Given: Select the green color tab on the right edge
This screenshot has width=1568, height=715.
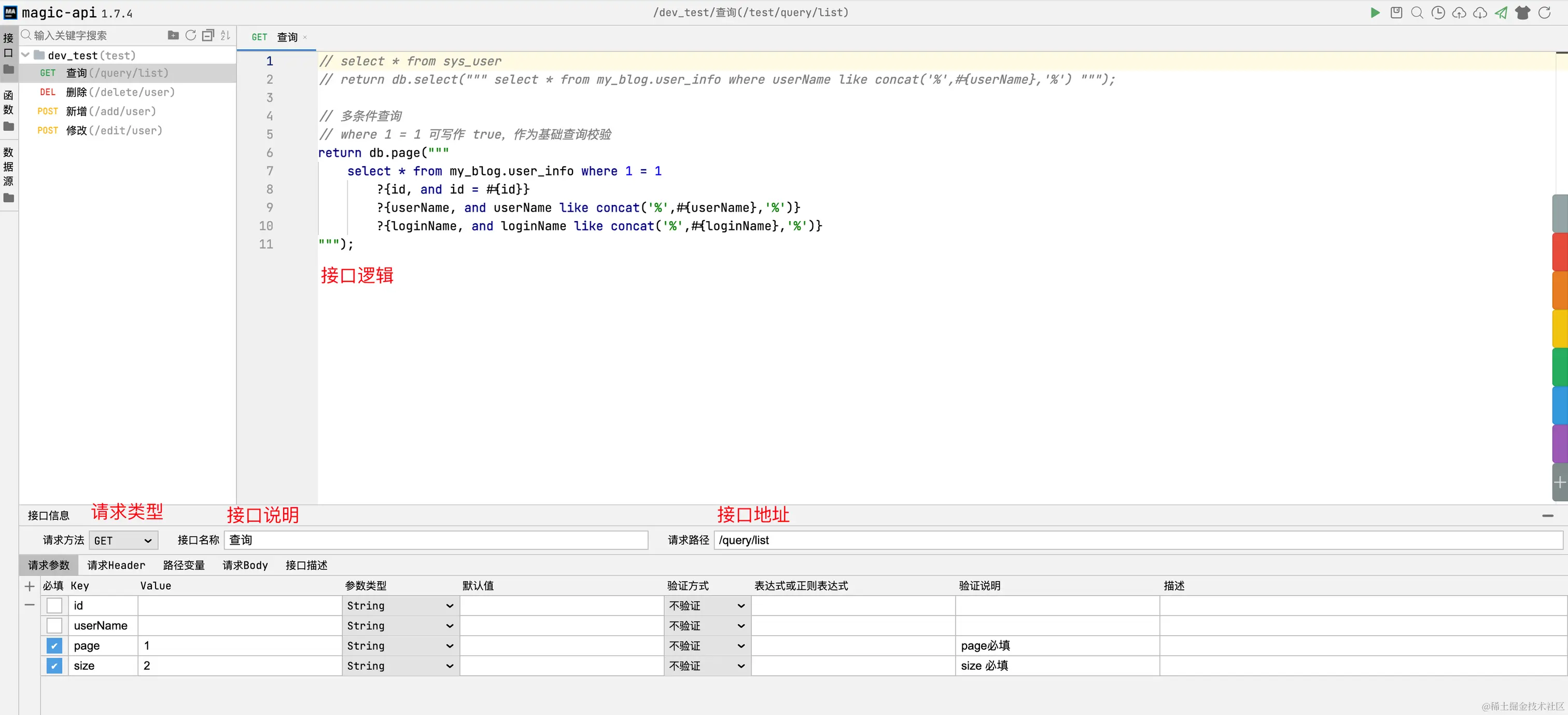Looking at the screenshot, I should tap(1560, 367).
